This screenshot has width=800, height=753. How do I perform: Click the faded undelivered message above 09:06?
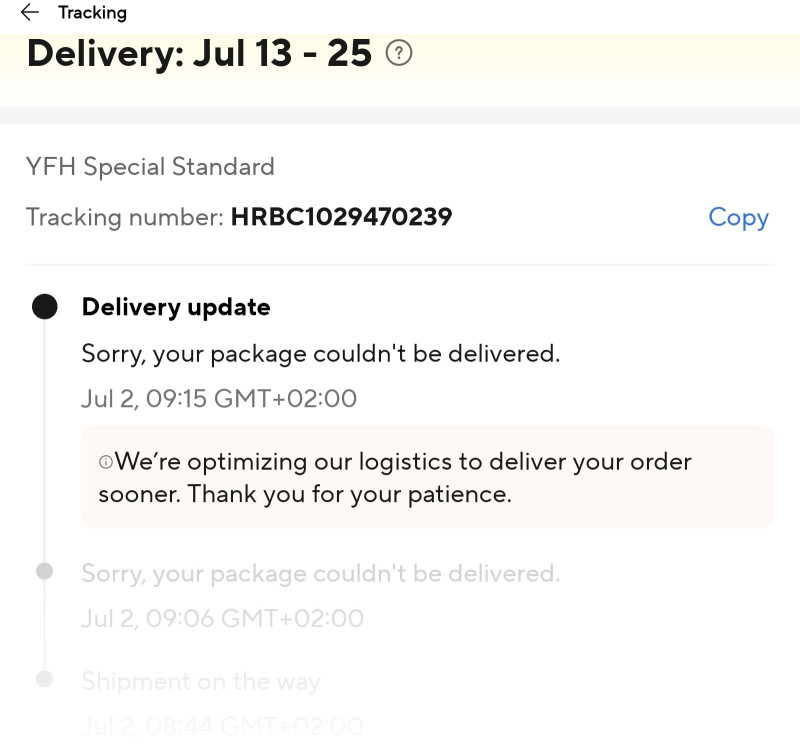(x=320, y=574)
